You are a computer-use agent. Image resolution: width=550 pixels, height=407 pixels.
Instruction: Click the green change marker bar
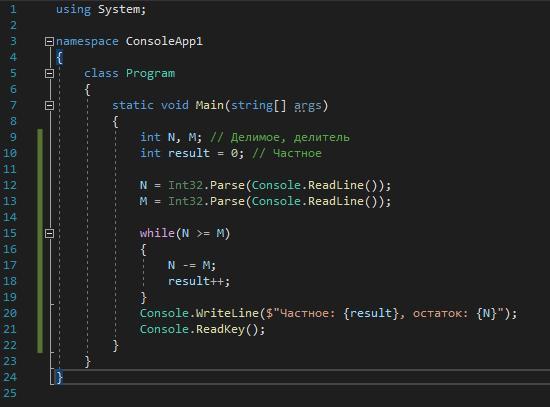click(x=40, y=241)
